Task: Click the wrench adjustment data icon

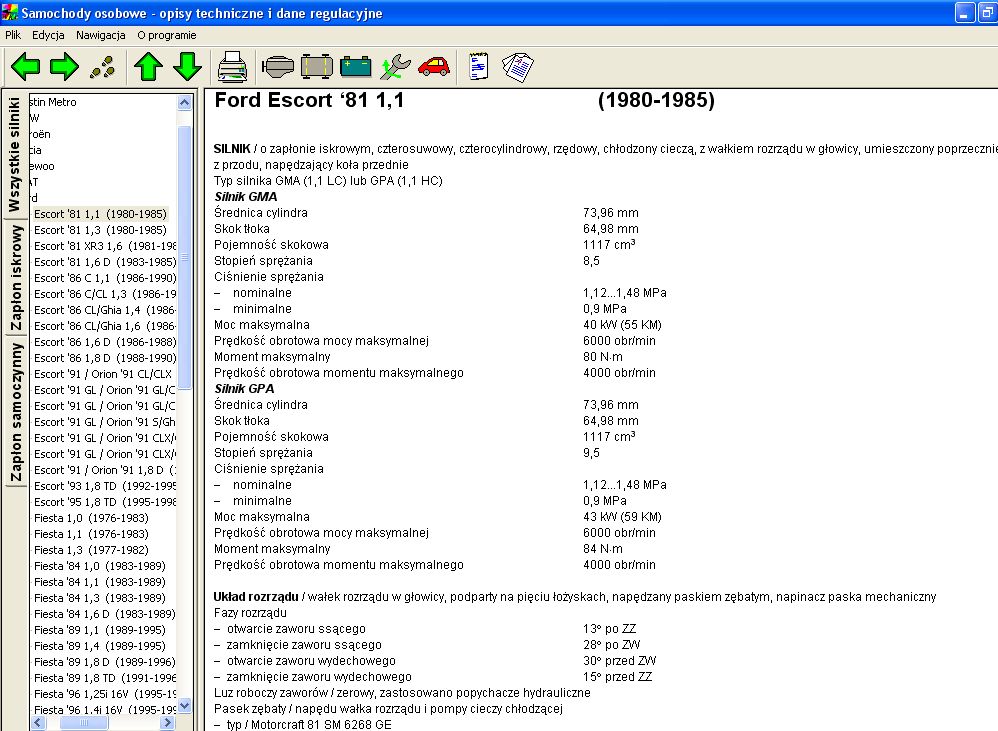Action: click(x=395, y=67)
